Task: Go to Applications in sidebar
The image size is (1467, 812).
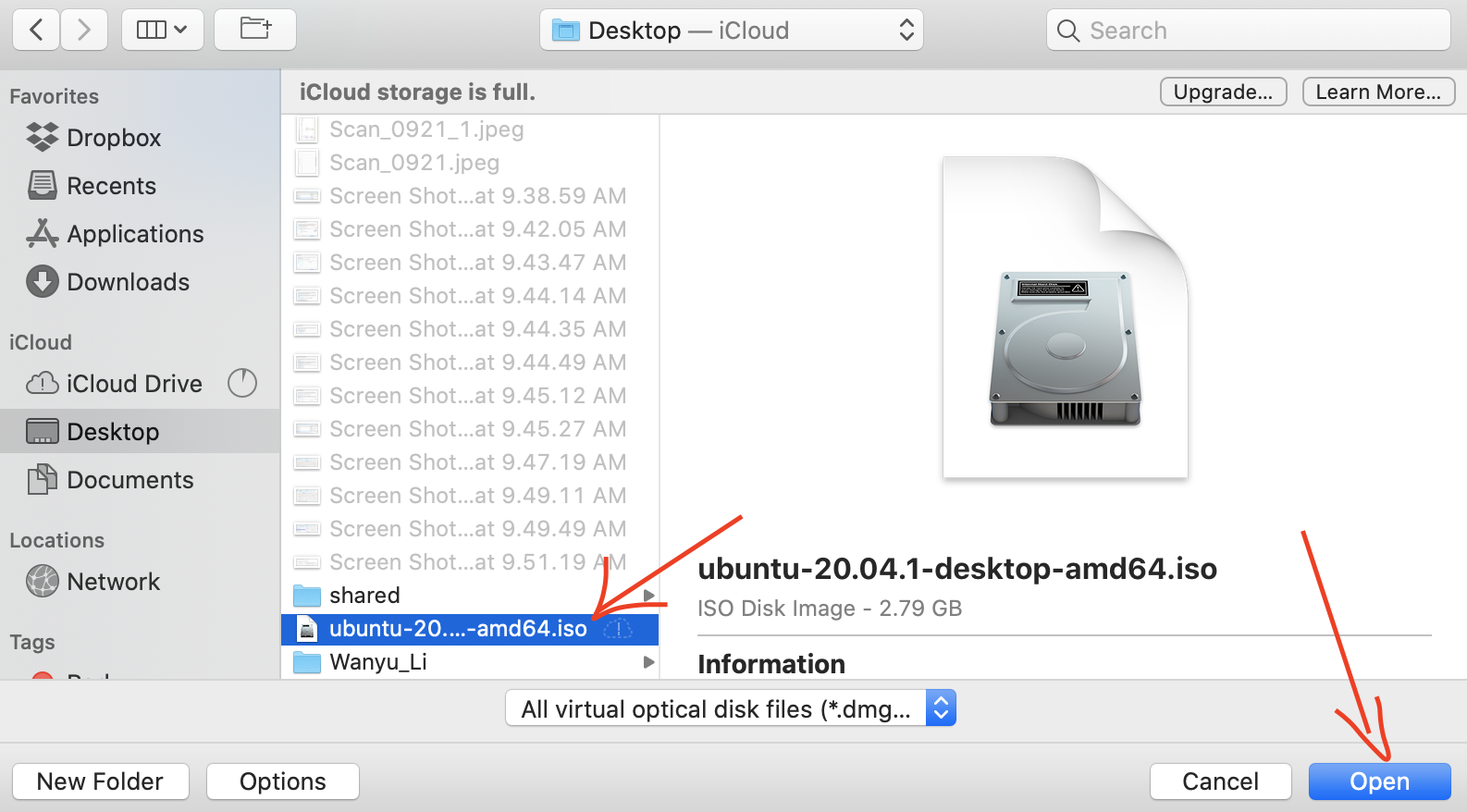Action: coord(134,234)
